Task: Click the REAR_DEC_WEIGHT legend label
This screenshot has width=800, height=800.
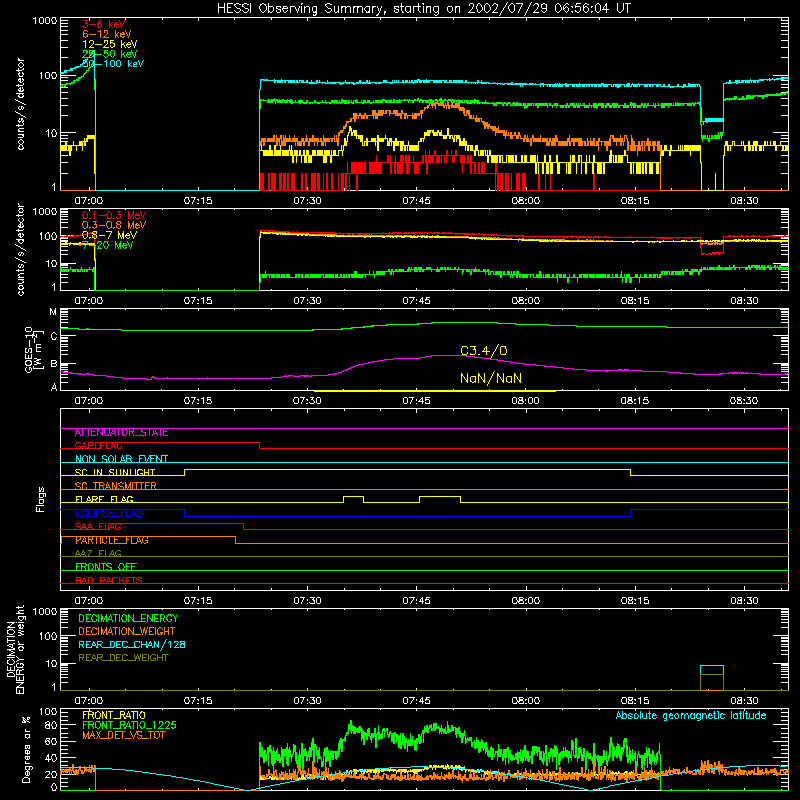Action: [x=123, y=658]
